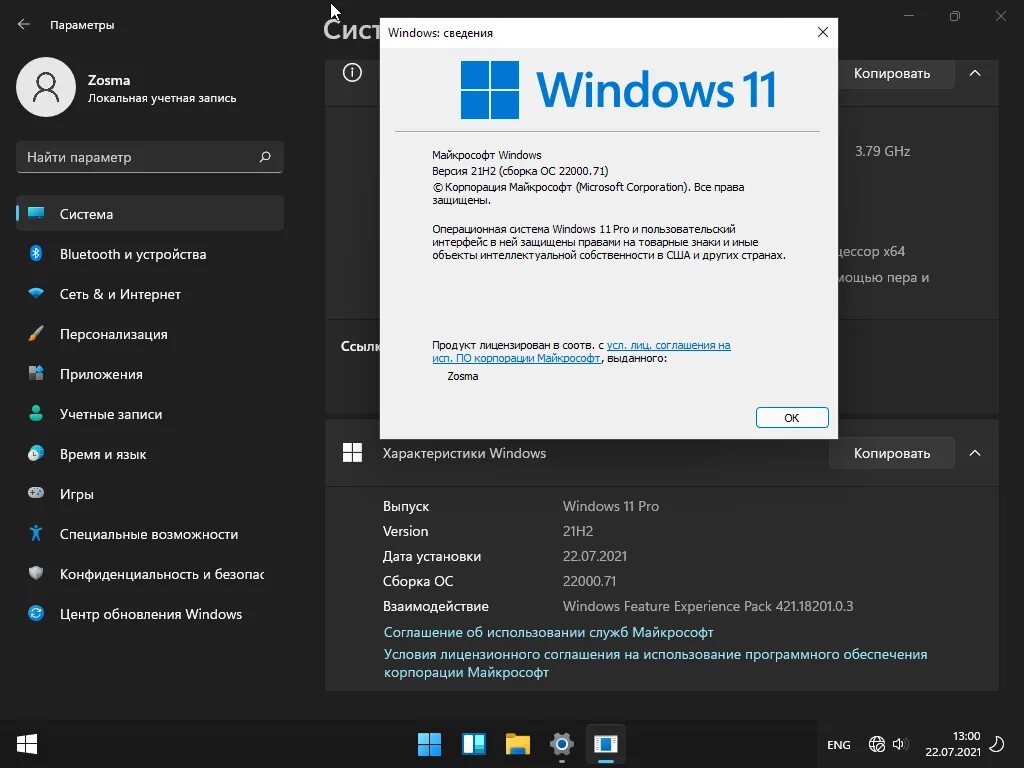Click the back arrow in Settings

point(21,24)
